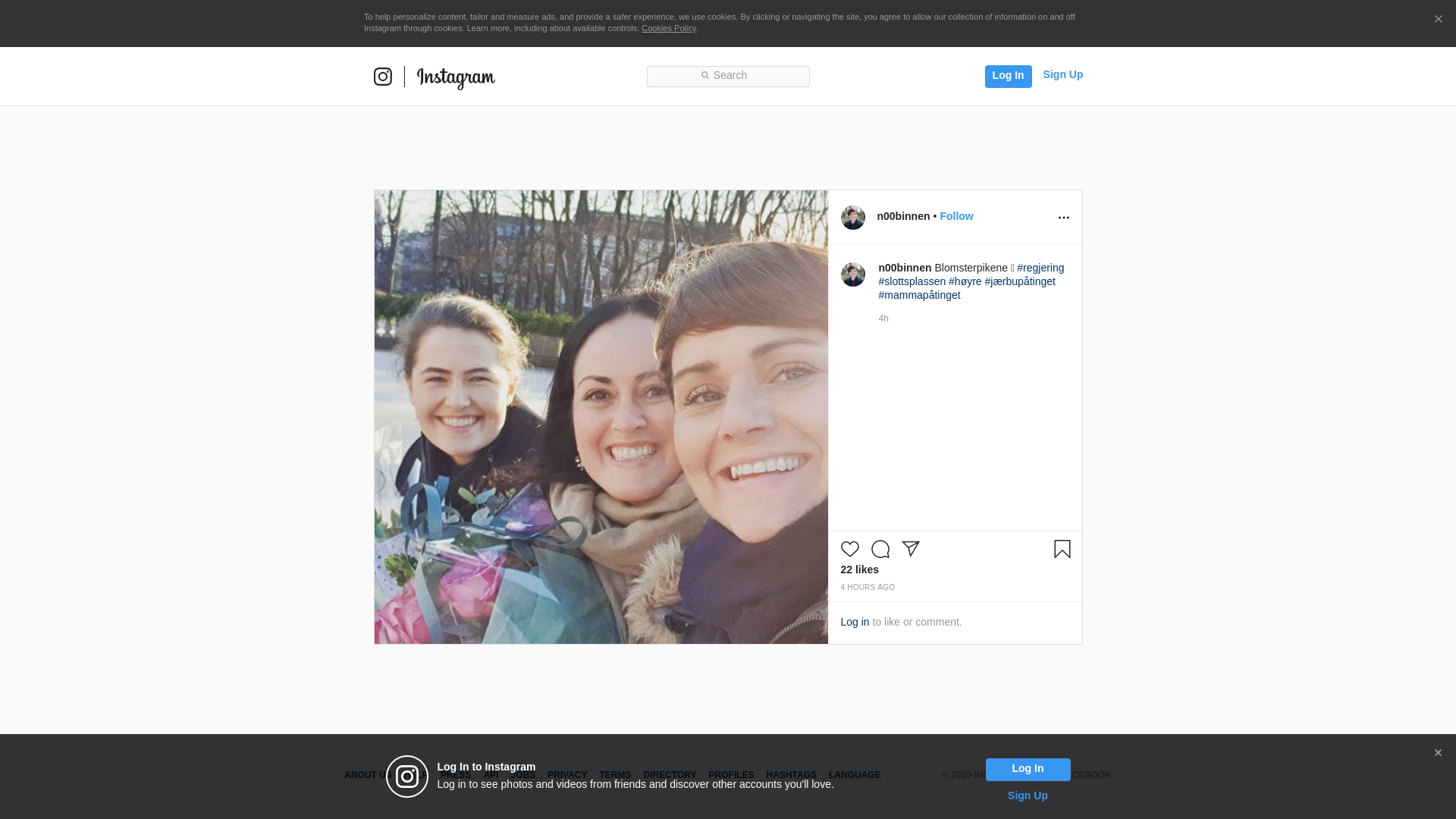Open the LANGUAGE footer selector

coord(855,775)
